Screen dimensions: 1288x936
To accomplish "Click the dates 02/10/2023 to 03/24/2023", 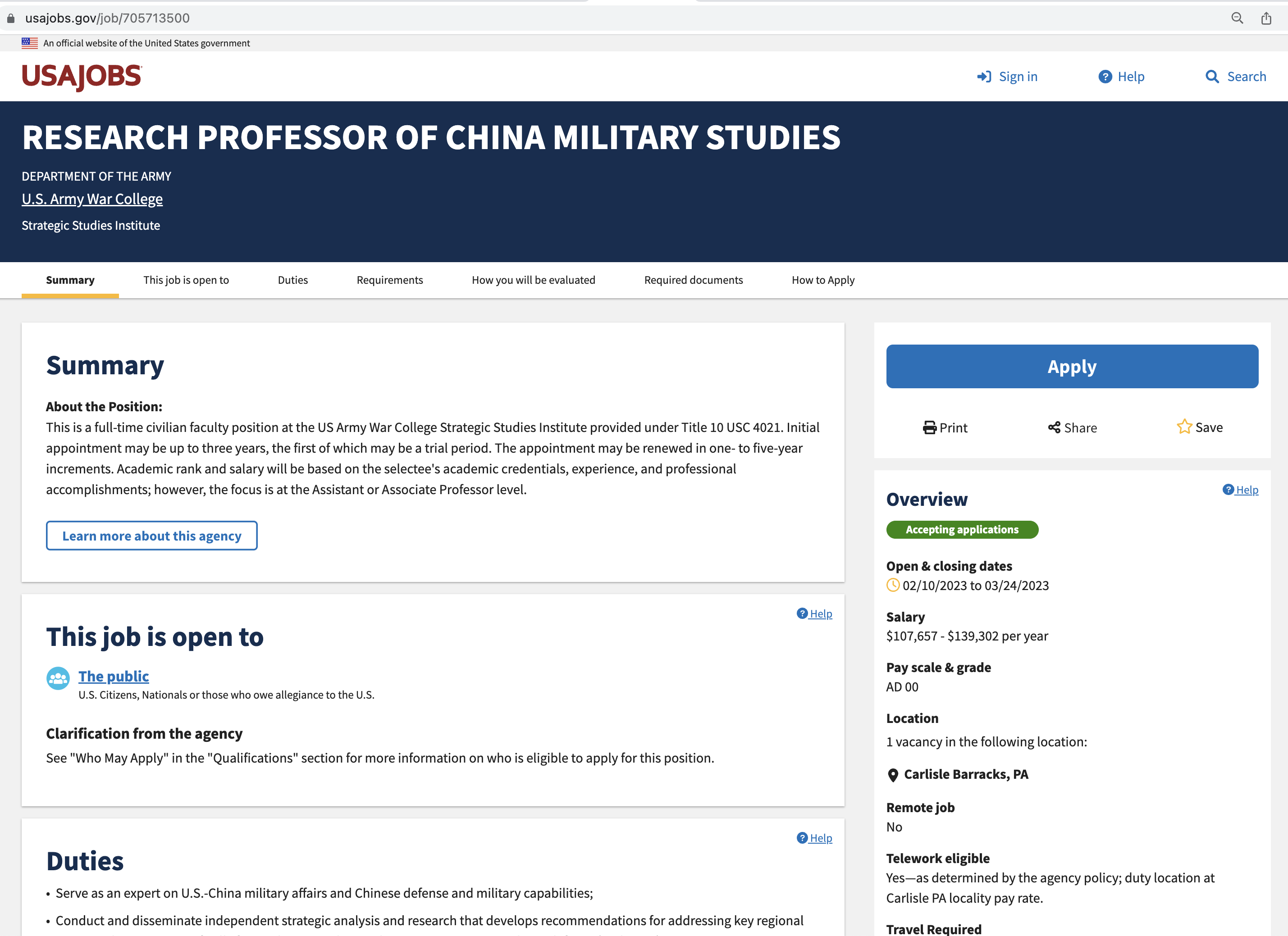I will click(976, 585).
